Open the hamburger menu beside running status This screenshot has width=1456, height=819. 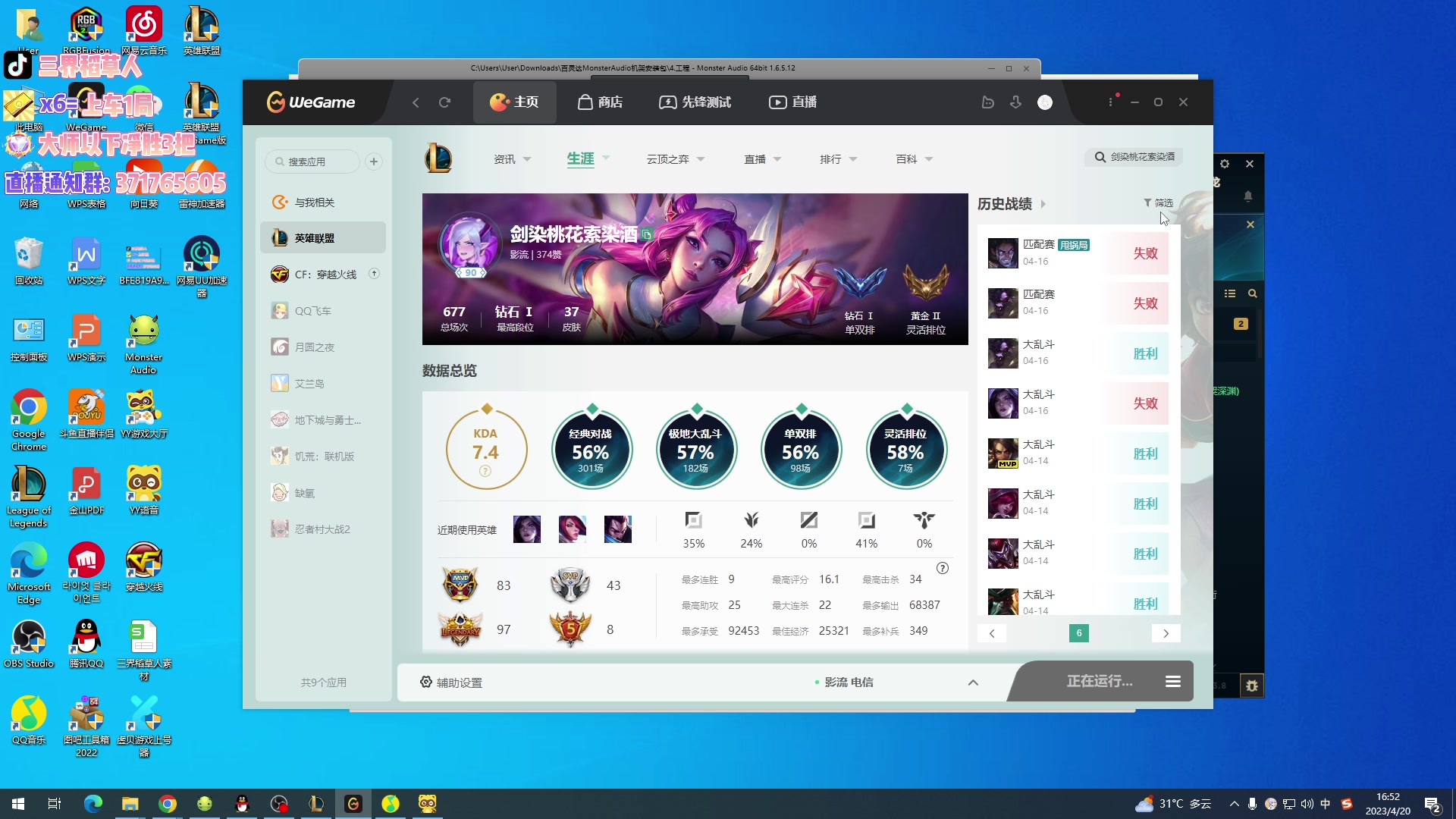[x=1173, y=682]
